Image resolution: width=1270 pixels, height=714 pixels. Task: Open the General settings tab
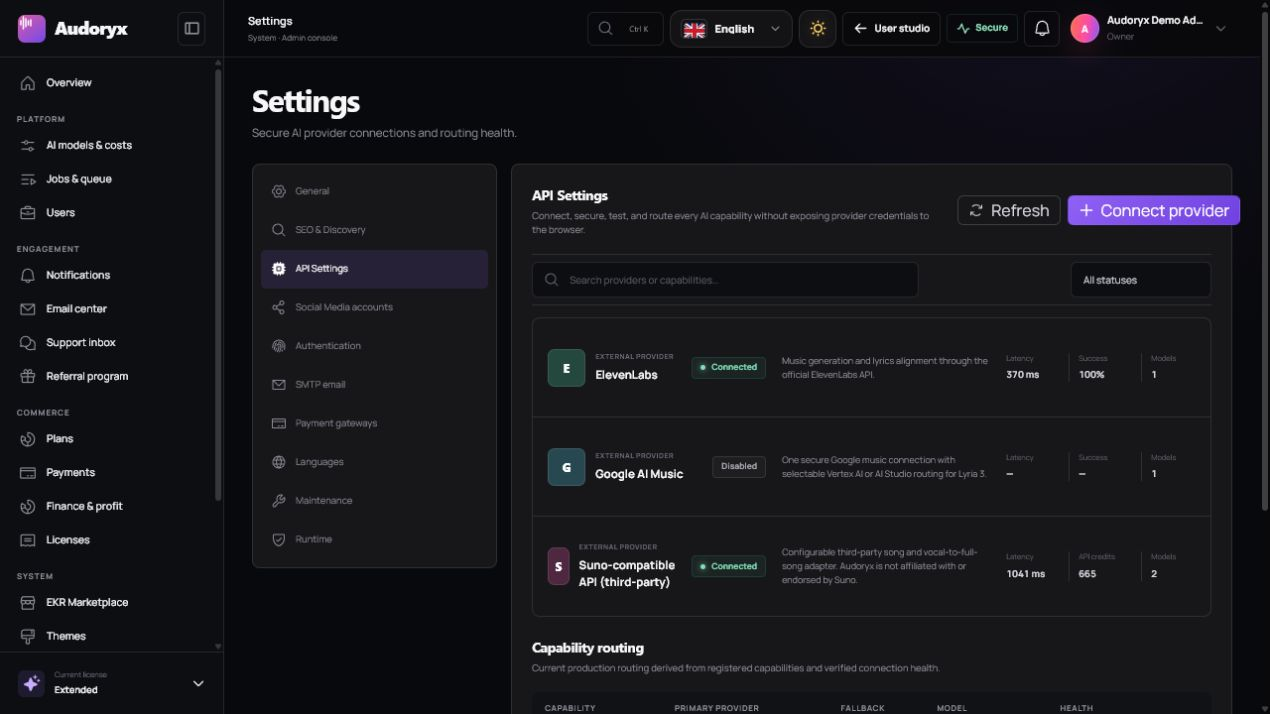374,191
